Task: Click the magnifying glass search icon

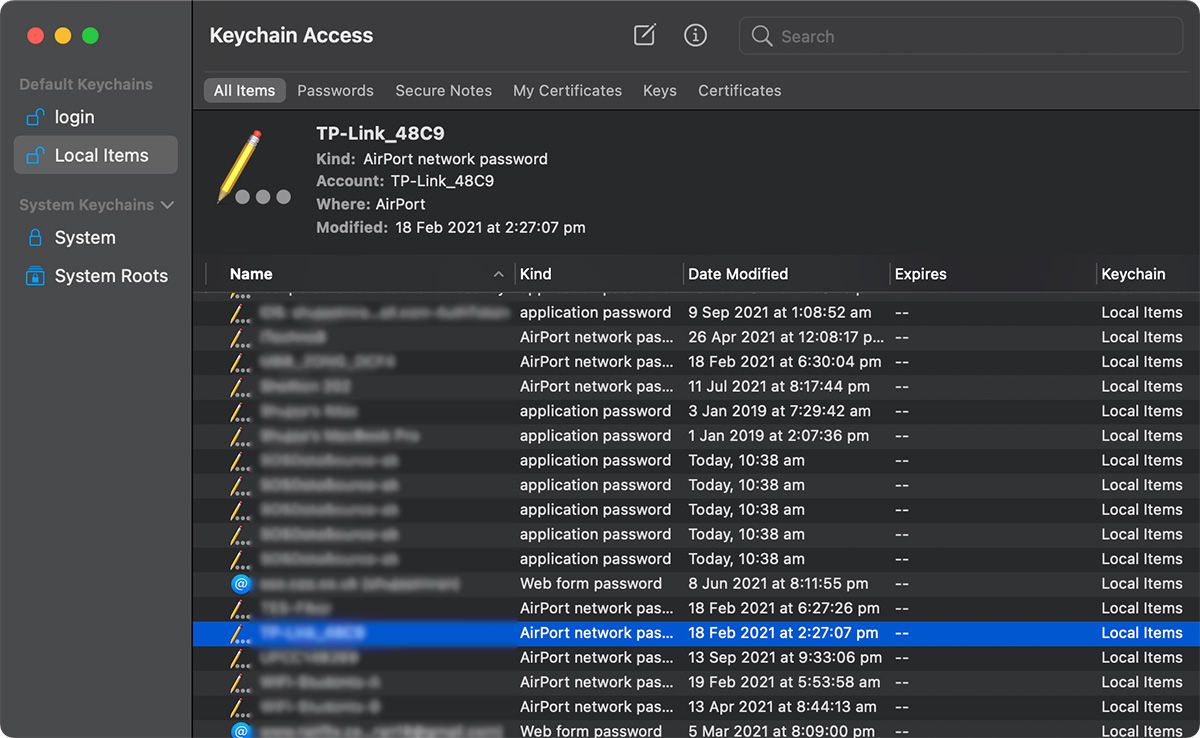Action: (762, 36)
